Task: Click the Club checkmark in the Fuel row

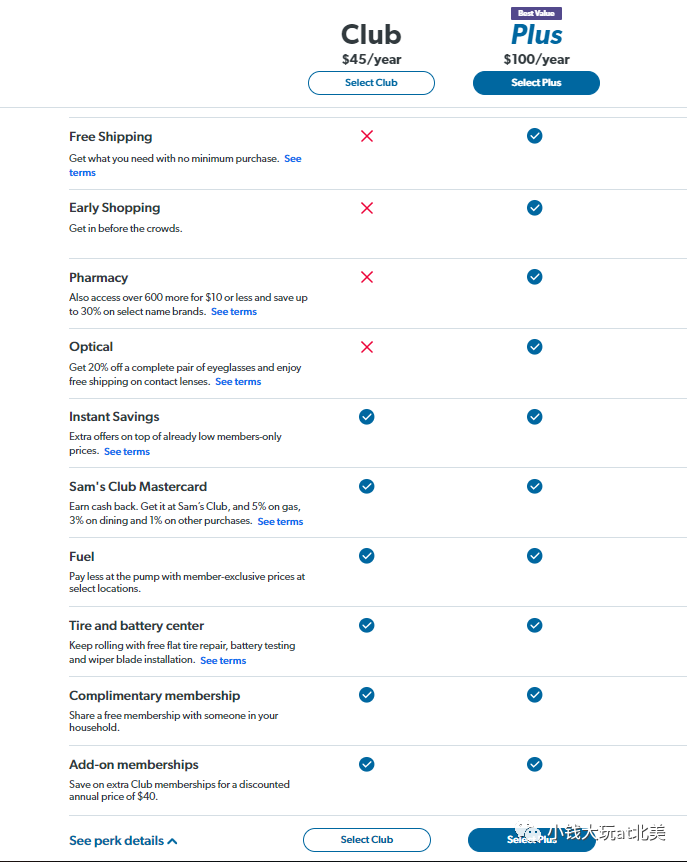Action: click(367, 556)
